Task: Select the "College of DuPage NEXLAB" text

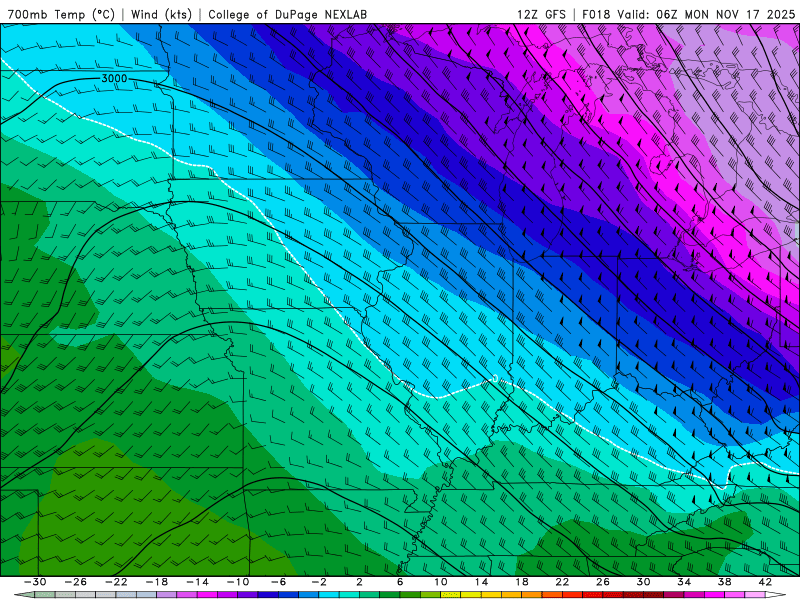Action: point(287,14)
